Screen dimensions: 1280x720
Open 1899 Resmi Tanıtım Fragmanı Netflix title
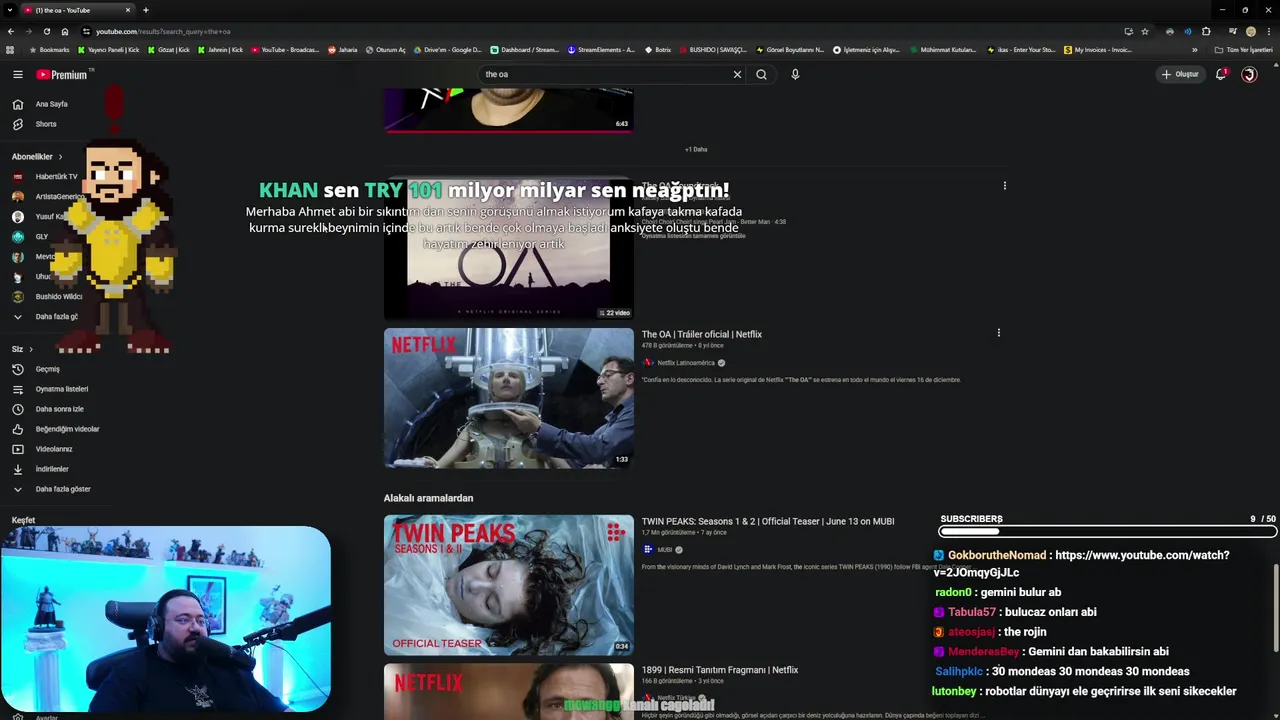pyautogui.click(x=720, y=670)
